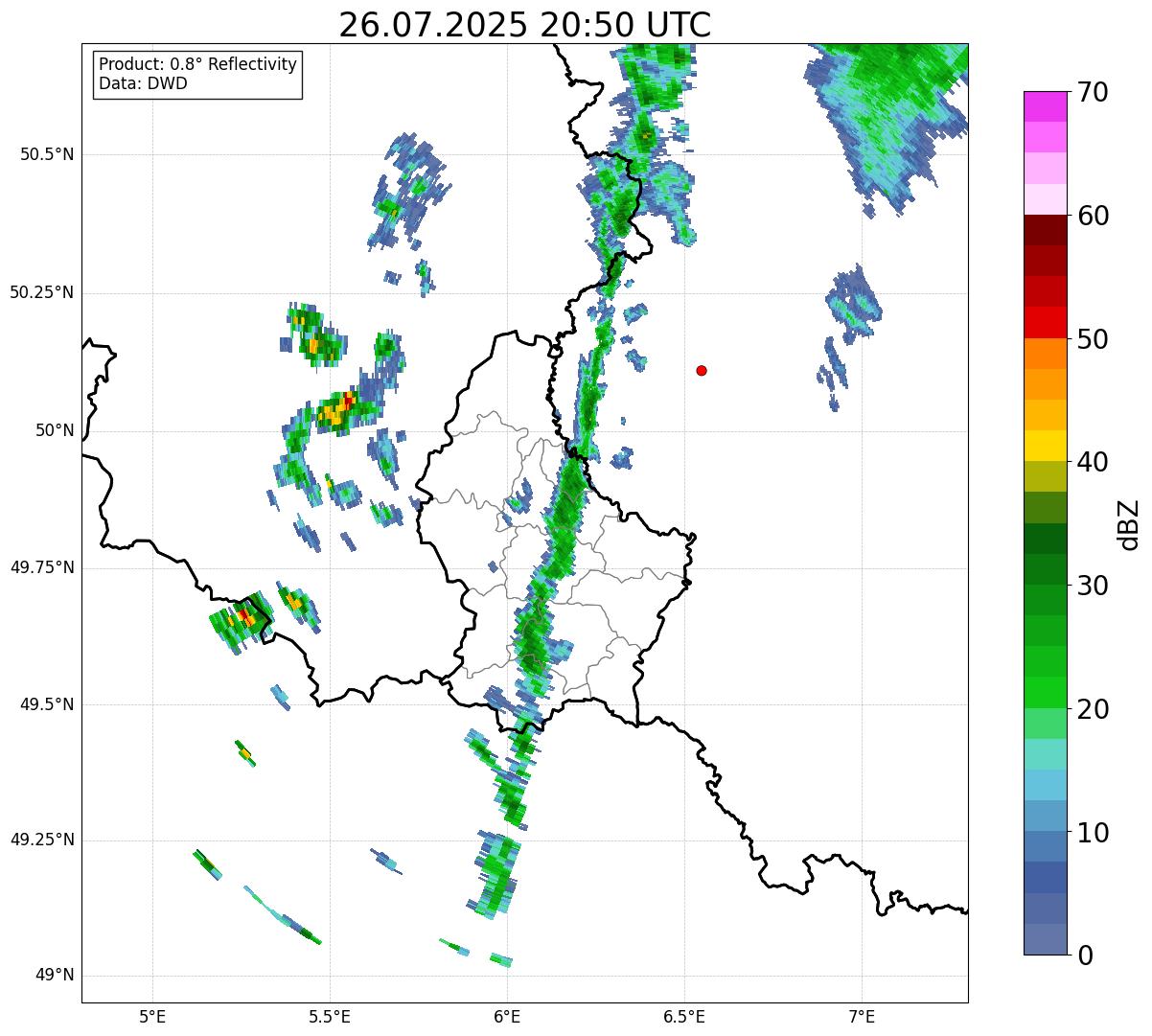Click the Product: 0.8° Reflectivity label
This screenshot has width=1152, height=1036.
click(x=198, y=65)
